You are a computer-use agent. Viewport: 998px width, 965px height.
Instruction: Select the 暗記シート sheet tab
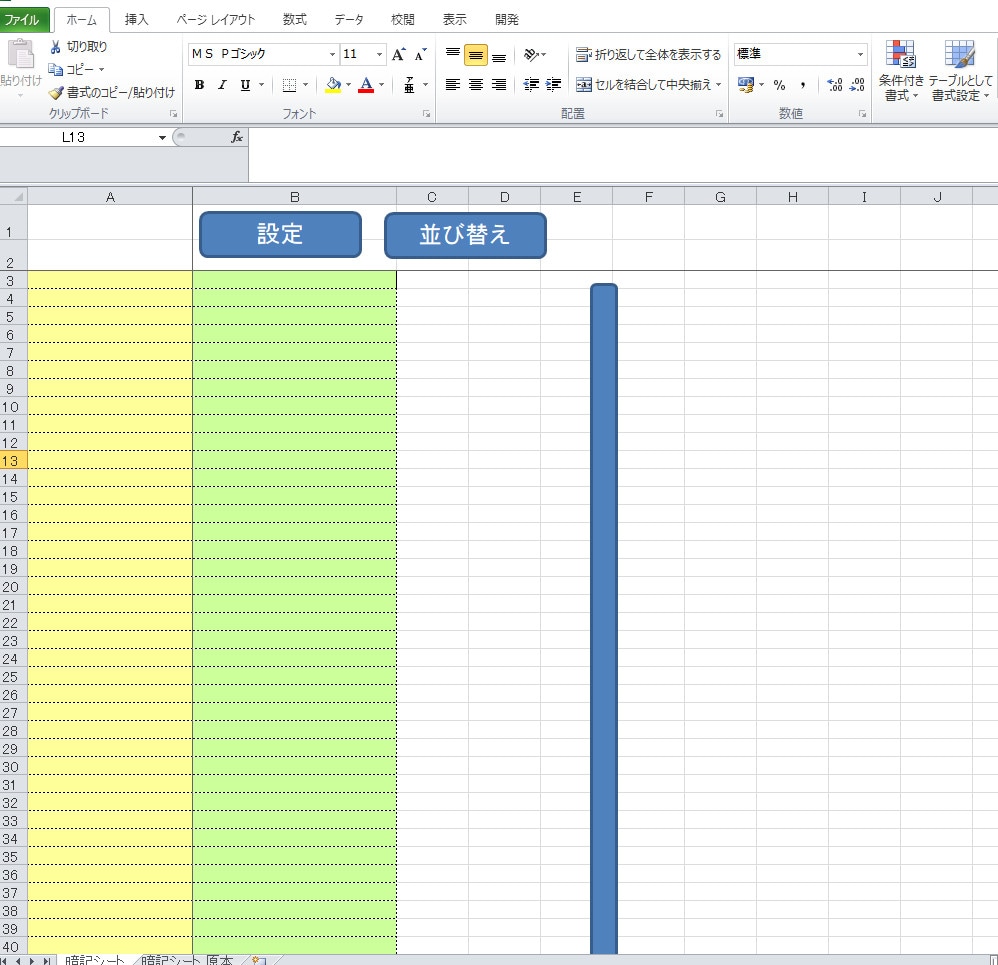point(95,959)
